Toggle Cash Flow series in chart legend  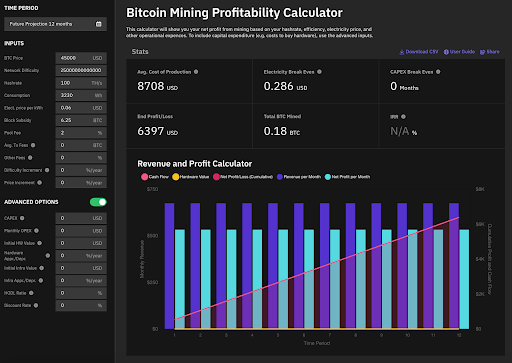(155, 177)
